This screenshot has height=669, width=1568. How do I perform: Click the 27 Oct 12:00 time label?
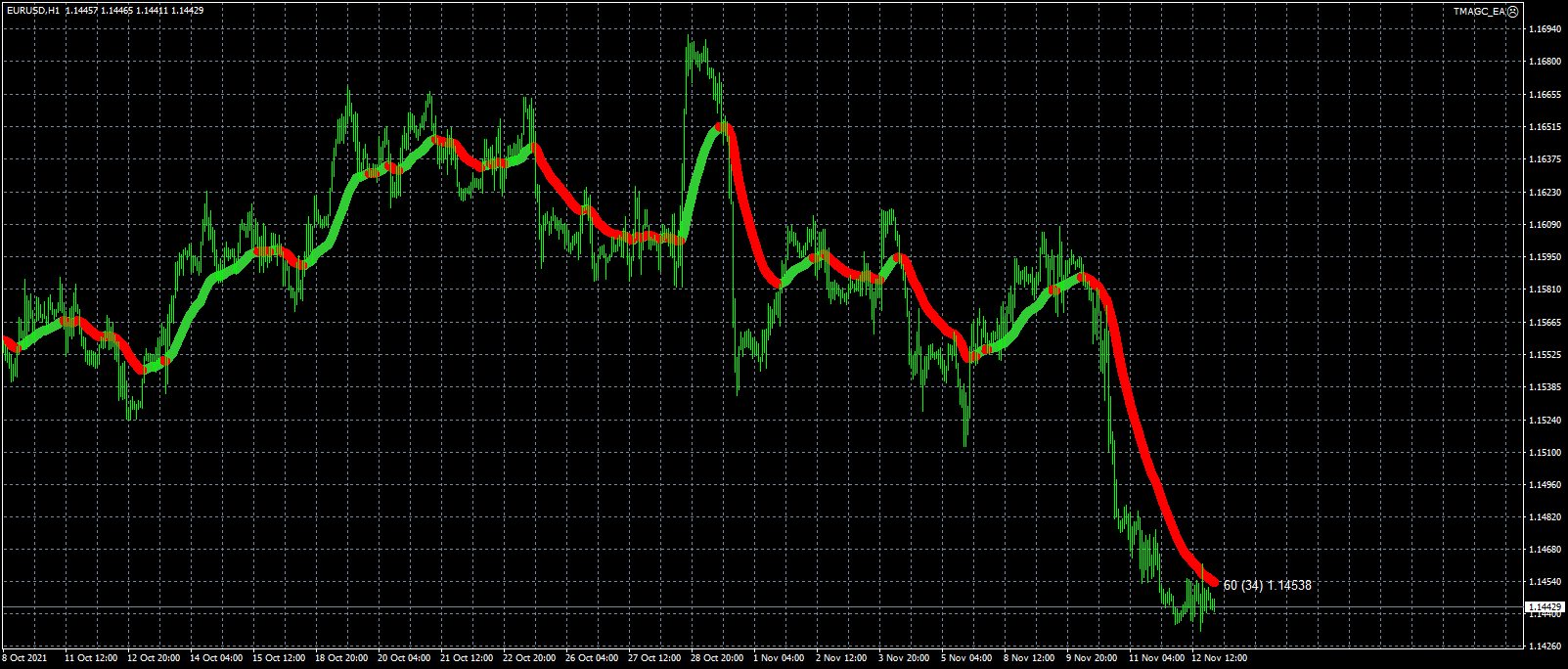654,658
